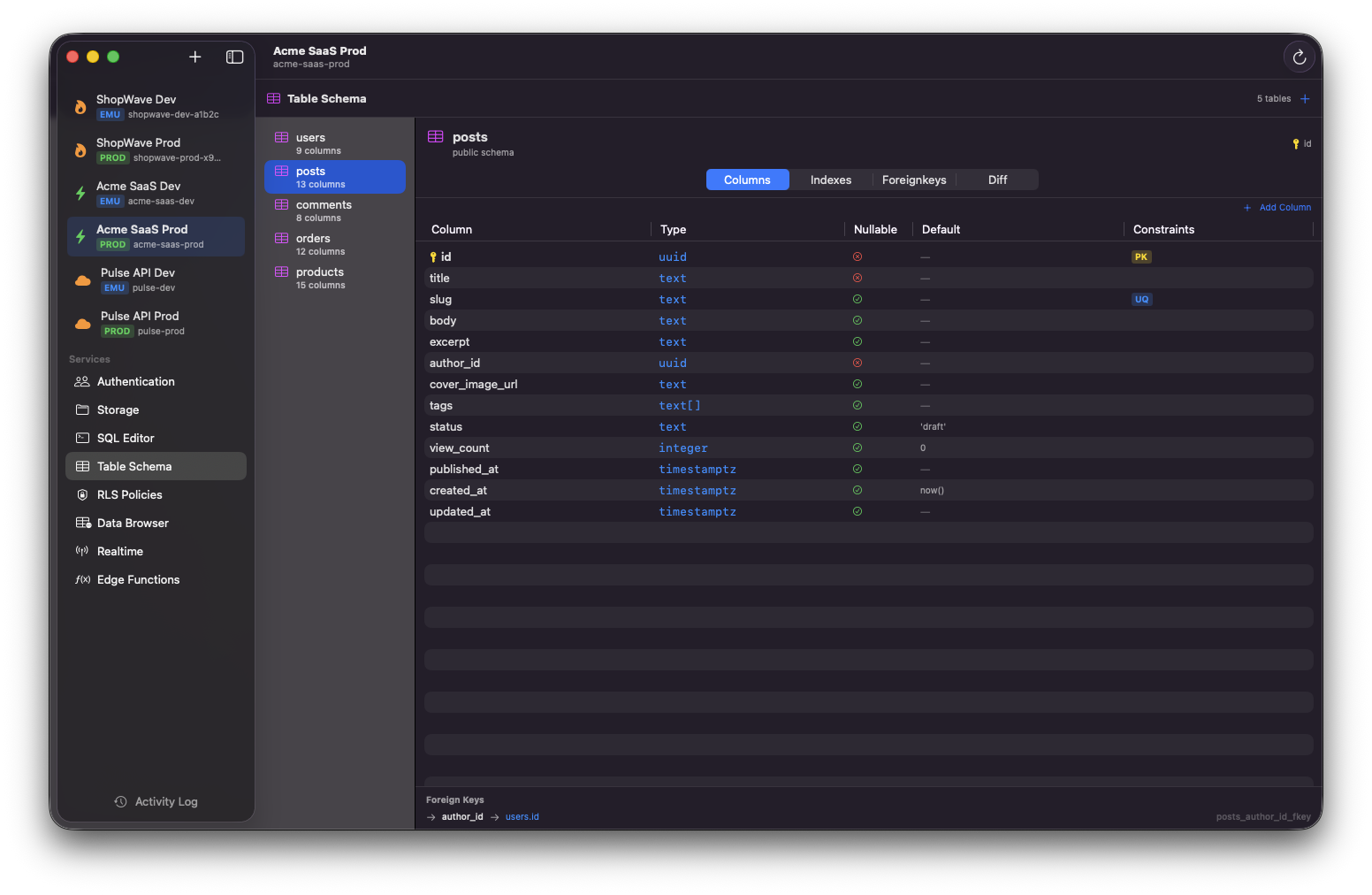Toggle nullable for the title column
The width and height of the screenshot is (1372, 895).
(x=857, y=278)
